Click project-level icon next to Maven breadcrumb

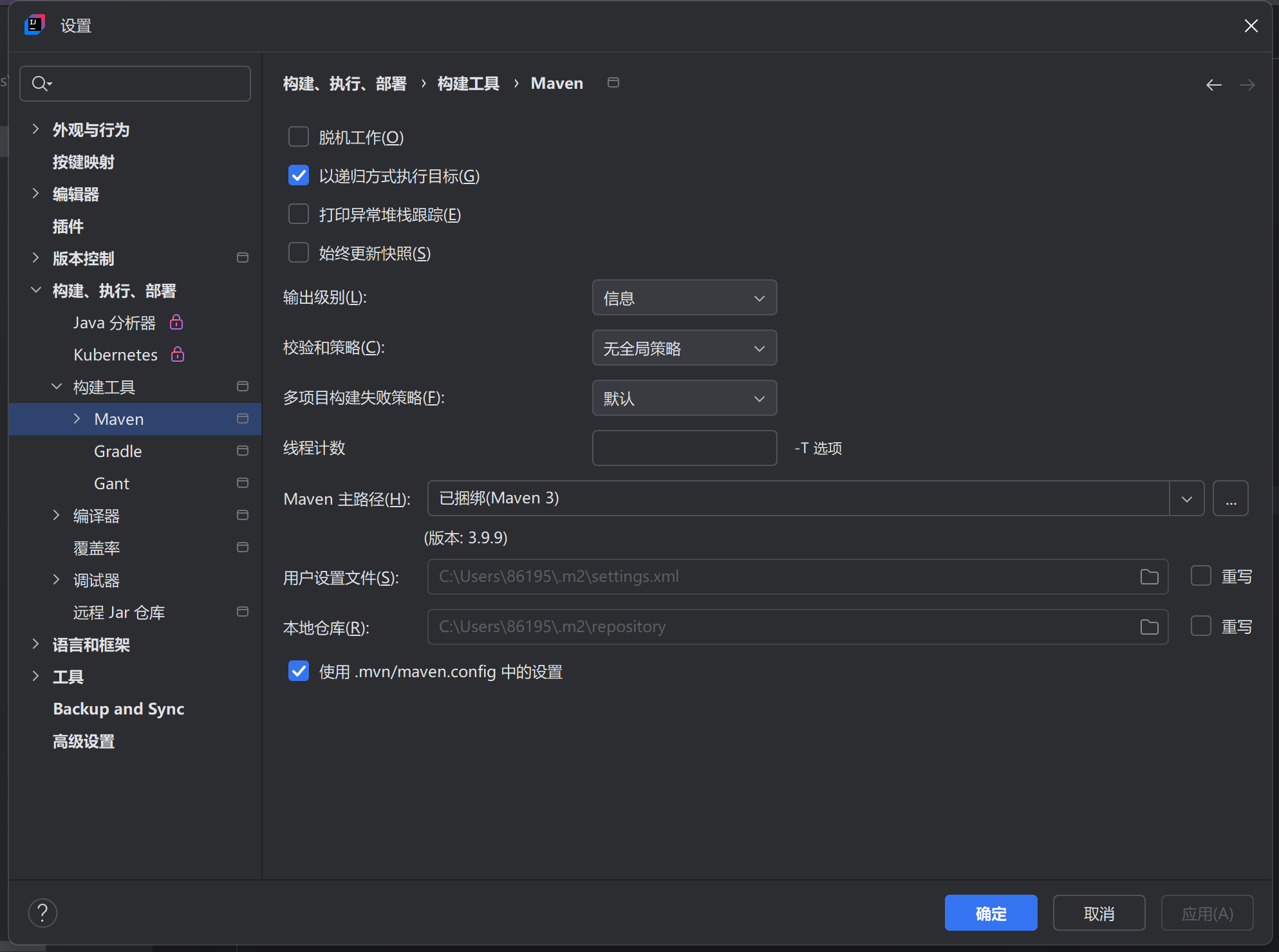(x=613, y=83)
